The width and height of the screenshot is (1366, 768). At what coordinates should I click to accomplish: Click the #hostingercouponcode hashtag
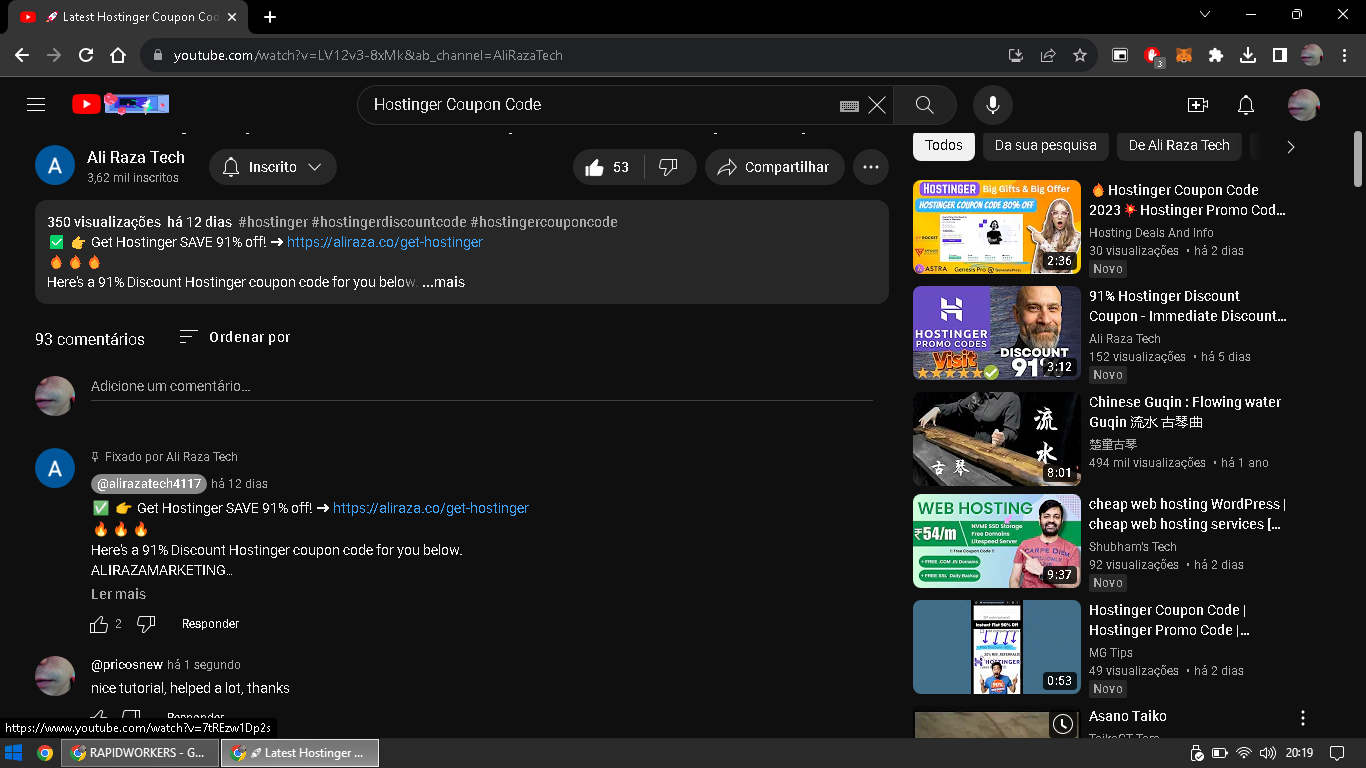(x=544, y=222)
